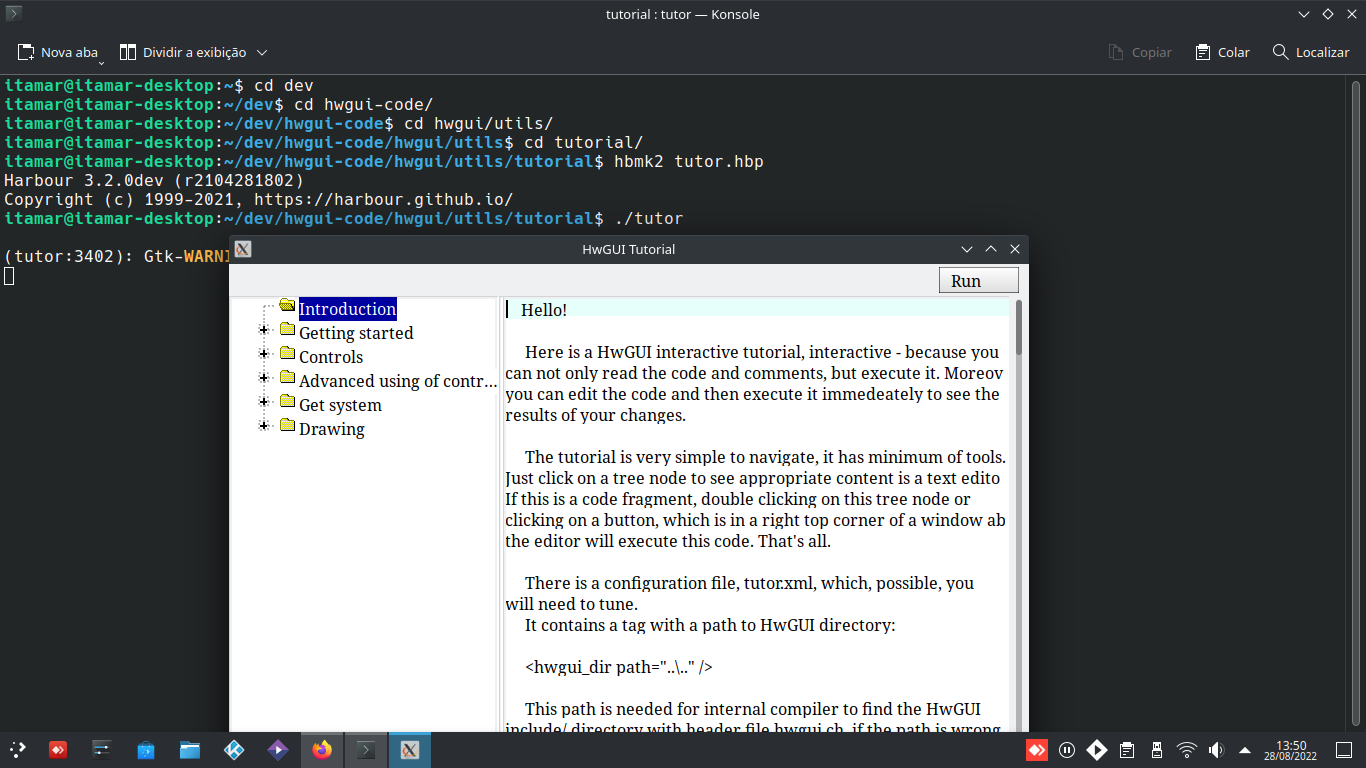Select the Introduction tree item
The image size is (1366, 768).
pyautogui.click(x=347, y=309)
